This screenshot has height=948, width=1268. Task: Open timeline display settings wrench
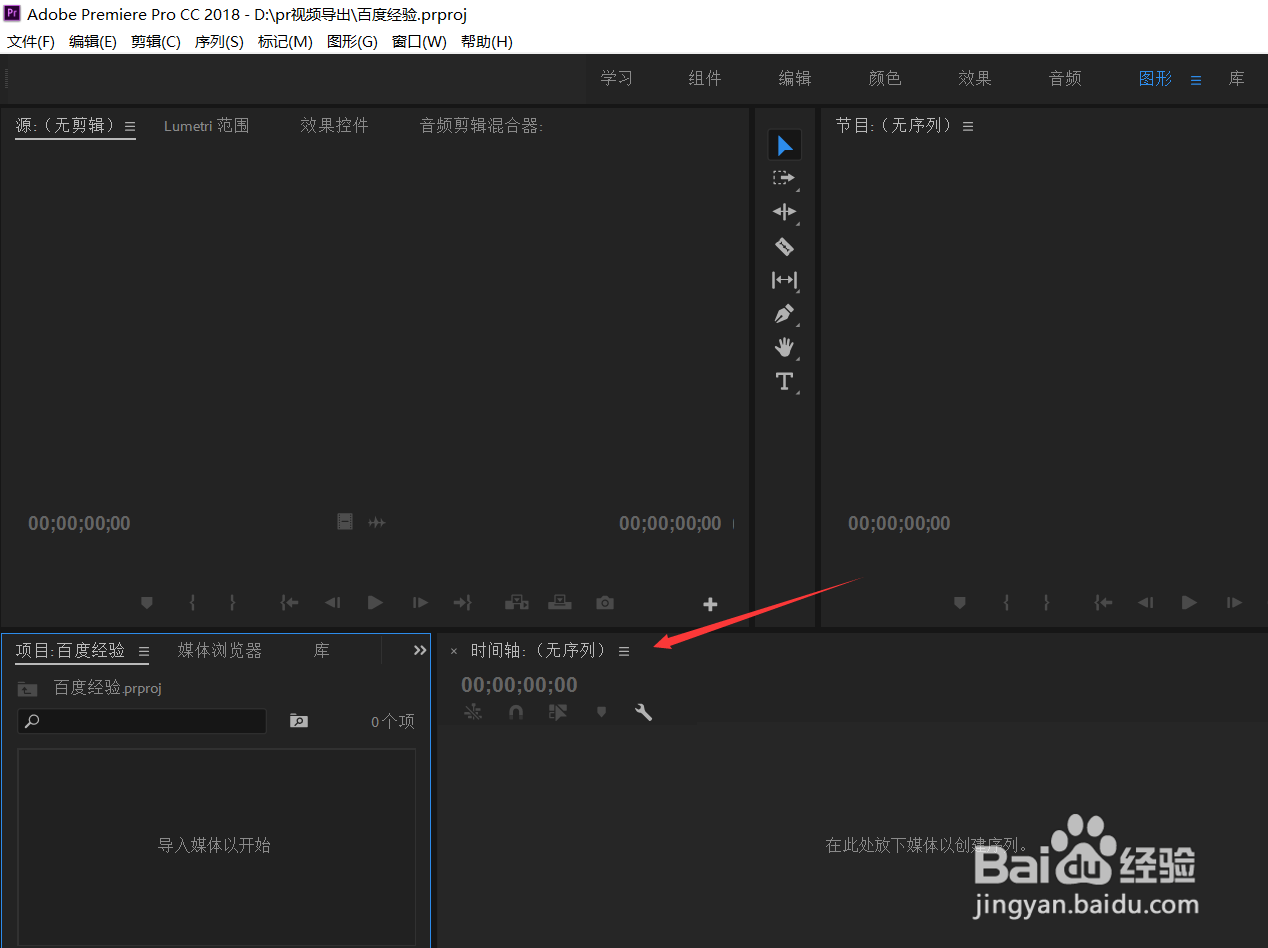643,712
